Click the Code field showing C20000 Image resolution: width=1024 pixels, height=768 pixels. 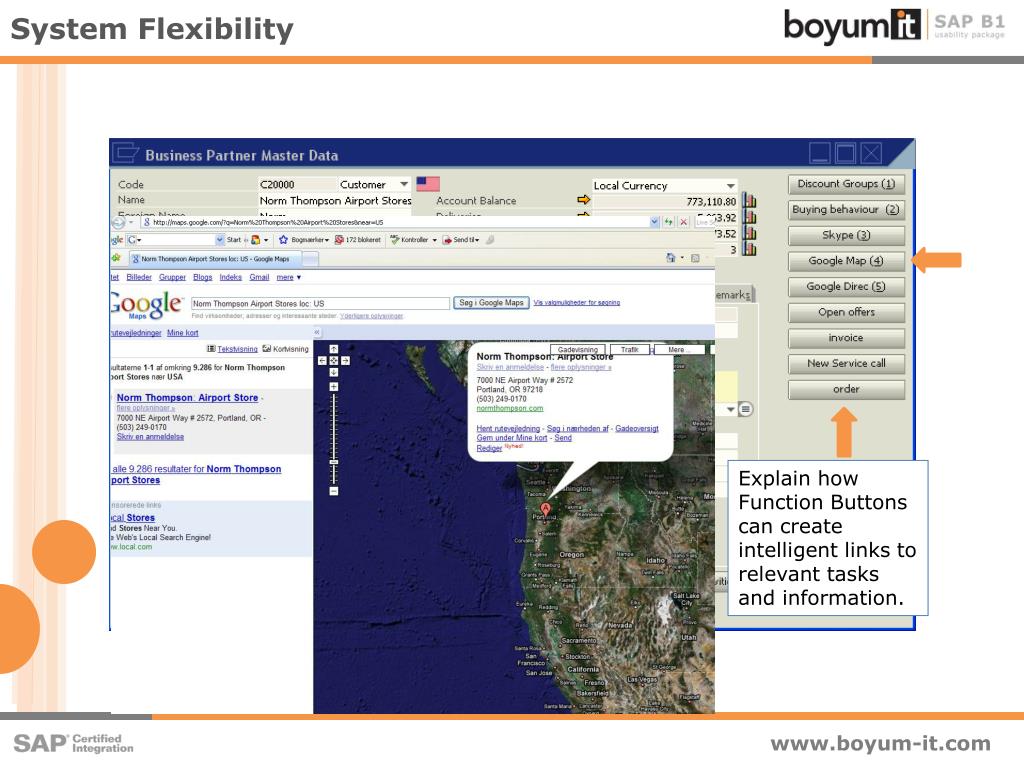[x=297, y=184]
